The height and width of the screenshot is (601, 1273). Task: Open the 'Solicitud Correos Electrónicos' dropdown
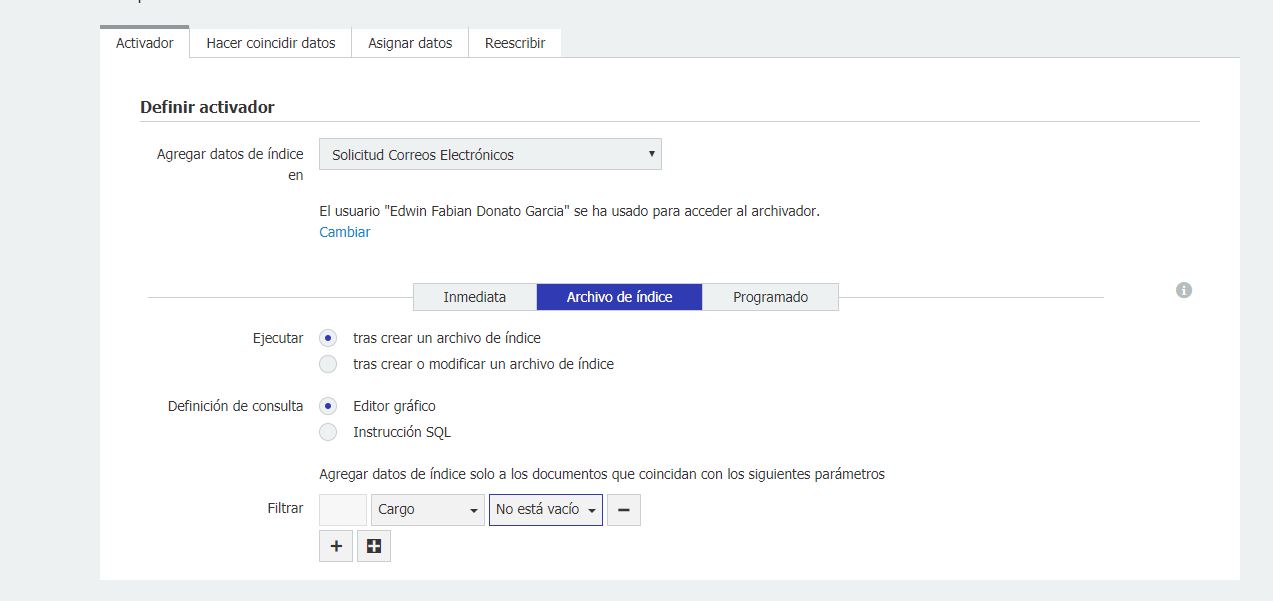pyautogui.click(x=490, y=155)
